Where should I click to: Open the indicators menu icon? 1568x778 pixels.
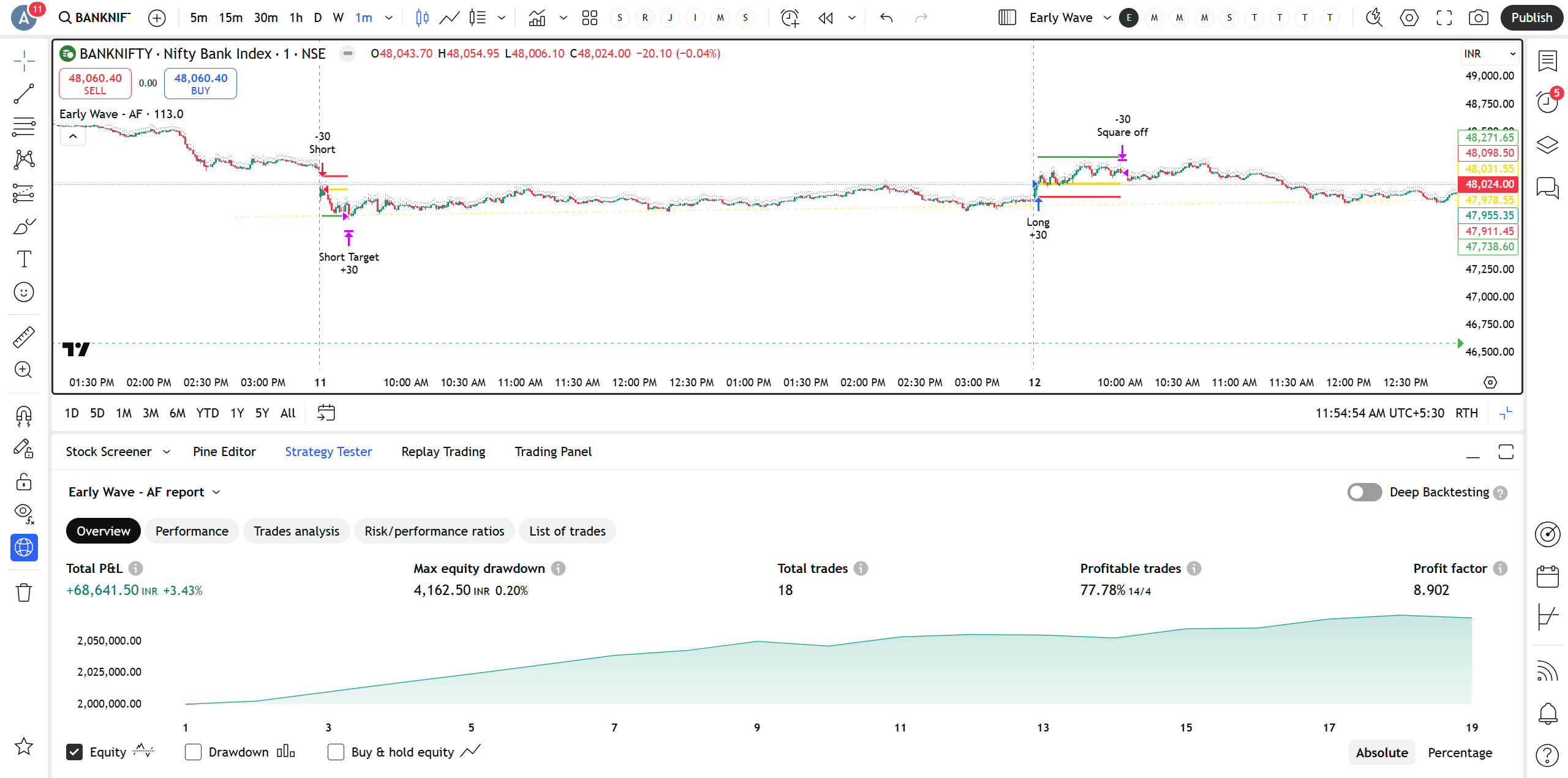click(x=537, y=18)
